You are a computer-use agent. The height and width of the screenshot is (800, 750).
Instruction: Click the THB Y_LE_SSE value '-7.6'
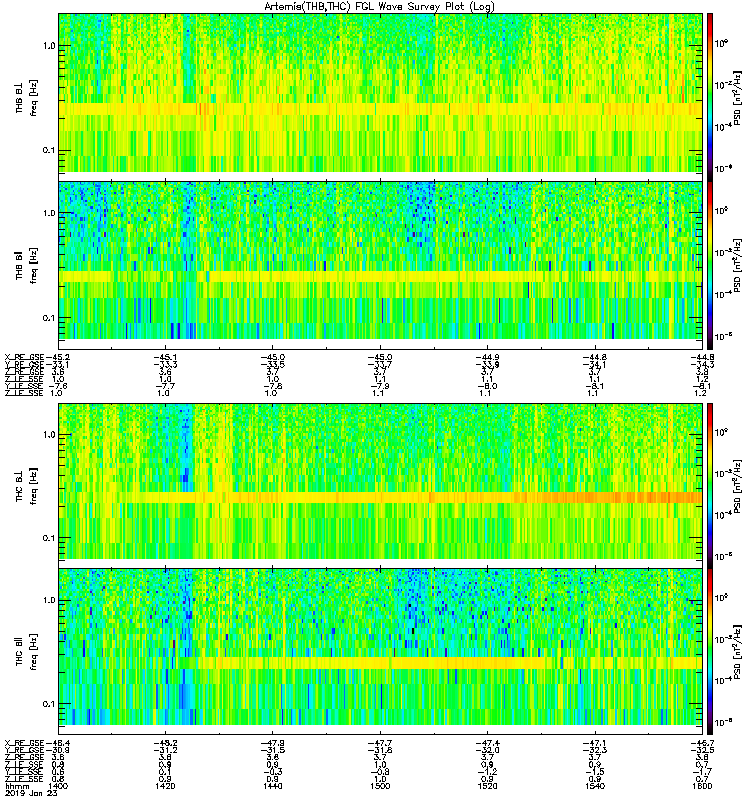pyautogui.click(x=58, y=386)
